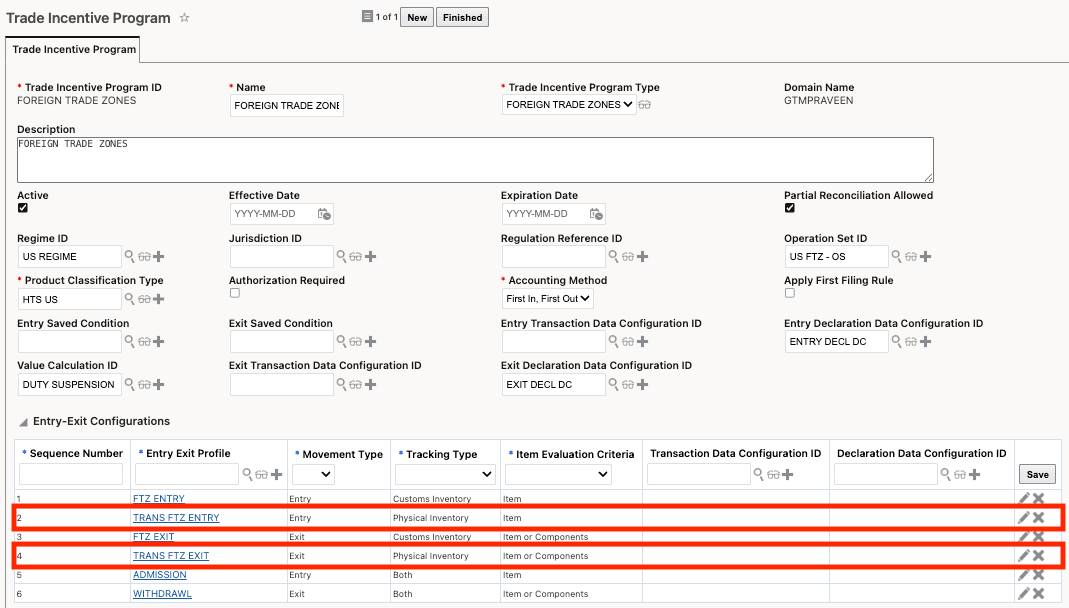Collapse Entry-Exit Configurations section
Screen dimensions: 1069x608
click(23, 422)
